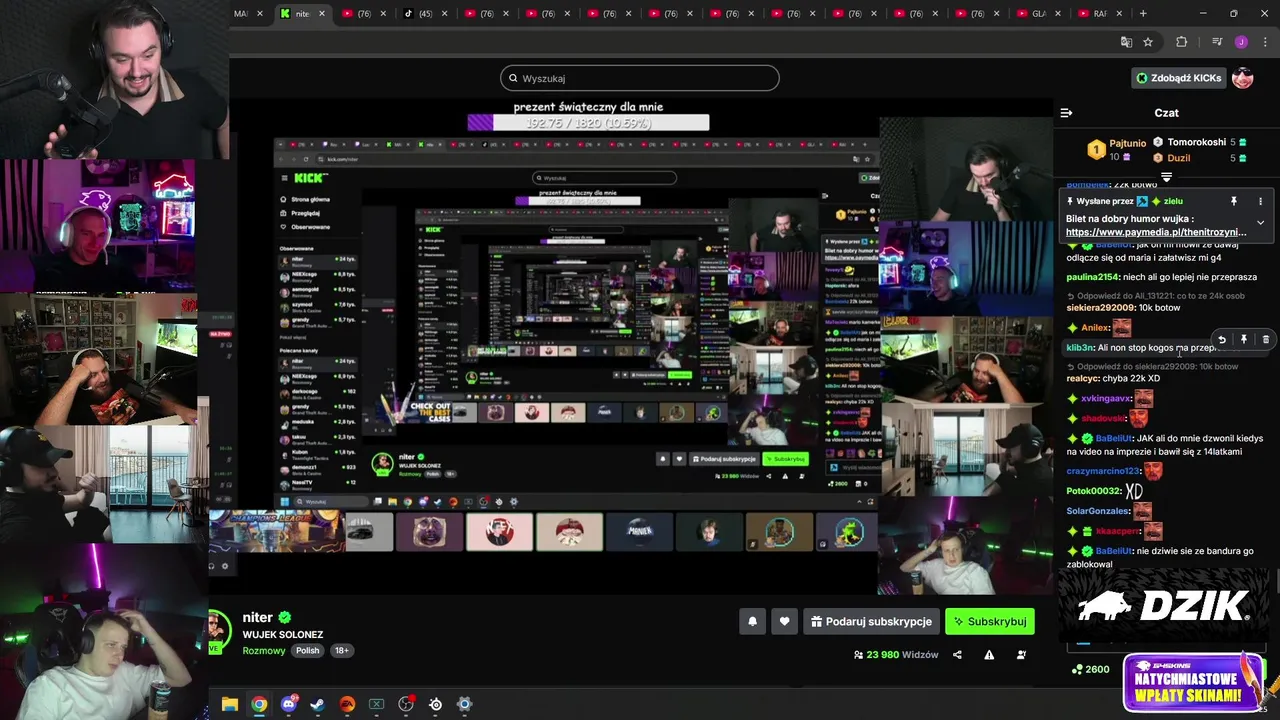Viewport: 1280px width, 720px height.
Task: Click the 18+ tag
Action: tap(341, 650)
